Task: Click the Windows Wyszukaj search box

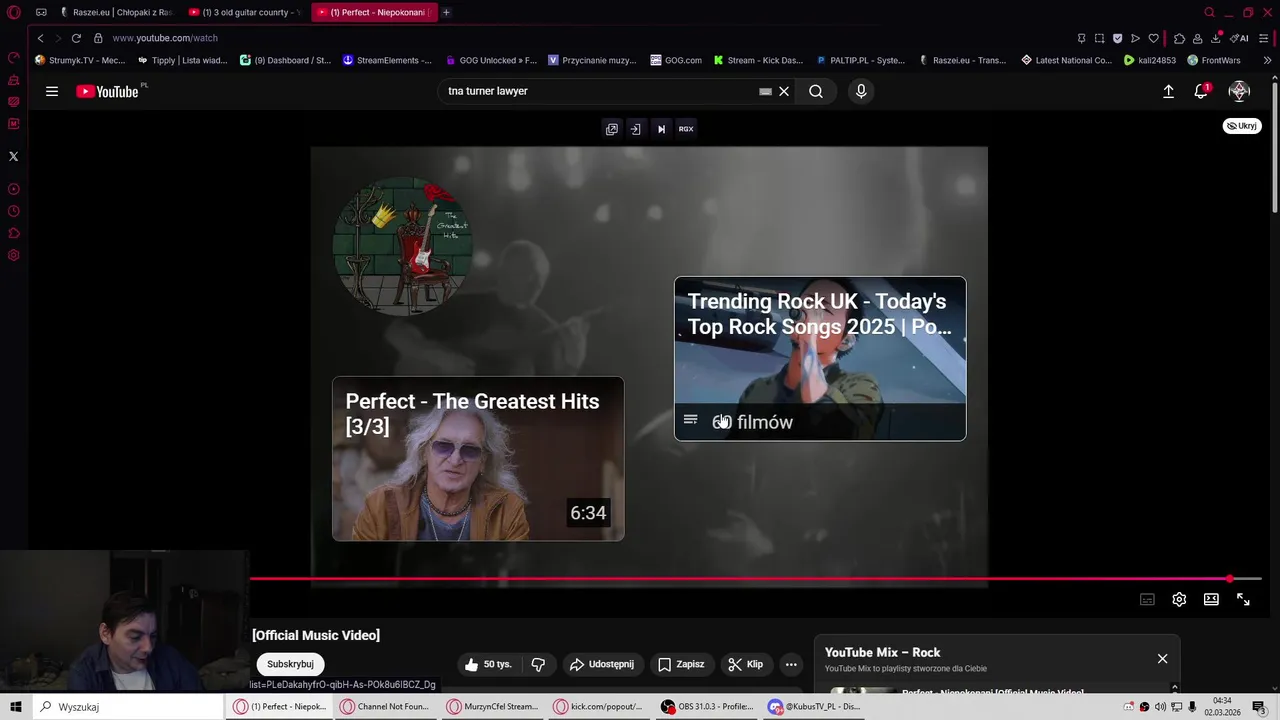Action: 128,707
